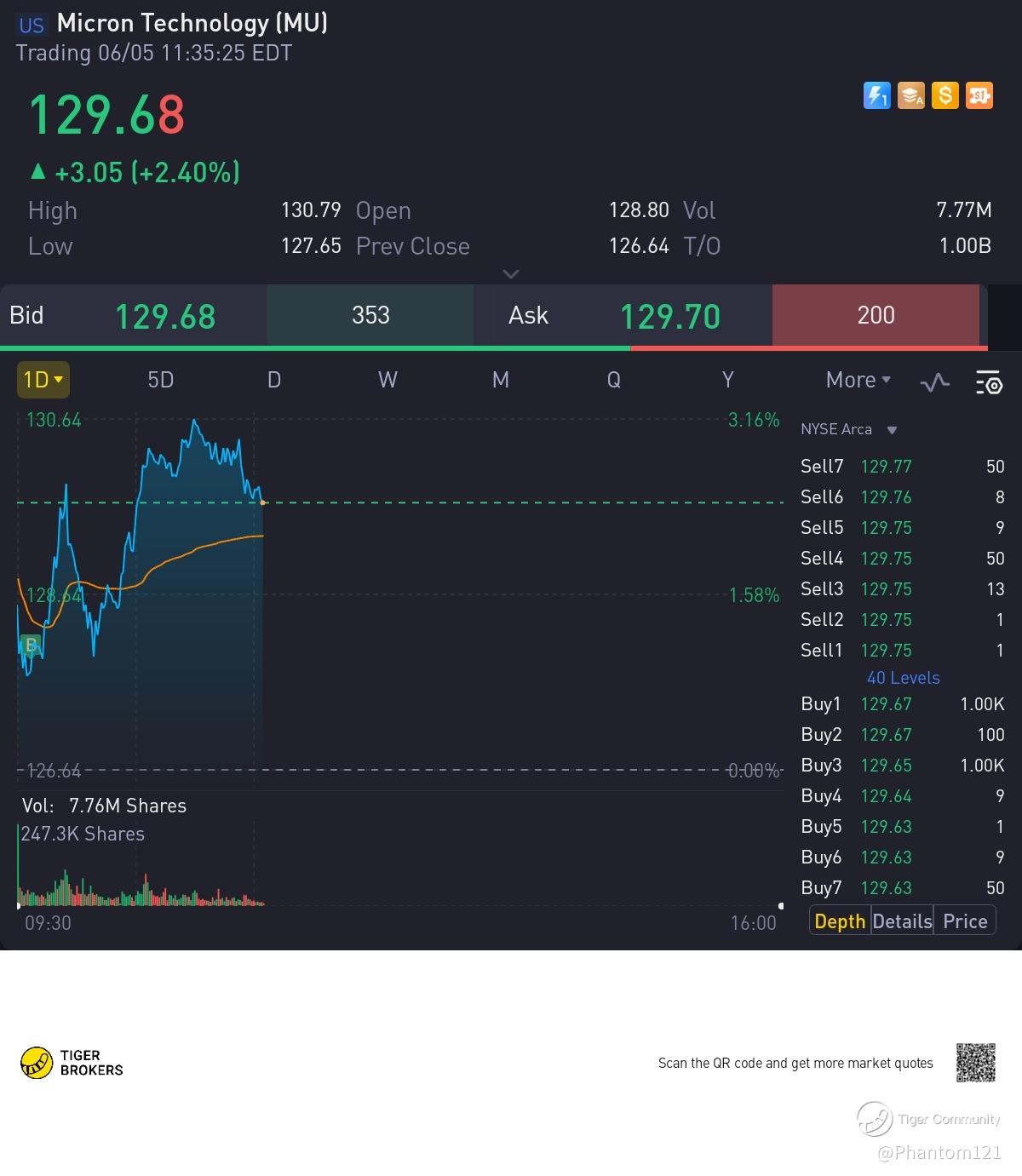Image resolution: width=1022 pixels, height=1176 pixels.
Task: Tap the Open value 128.80
Action: pos(639,210)
